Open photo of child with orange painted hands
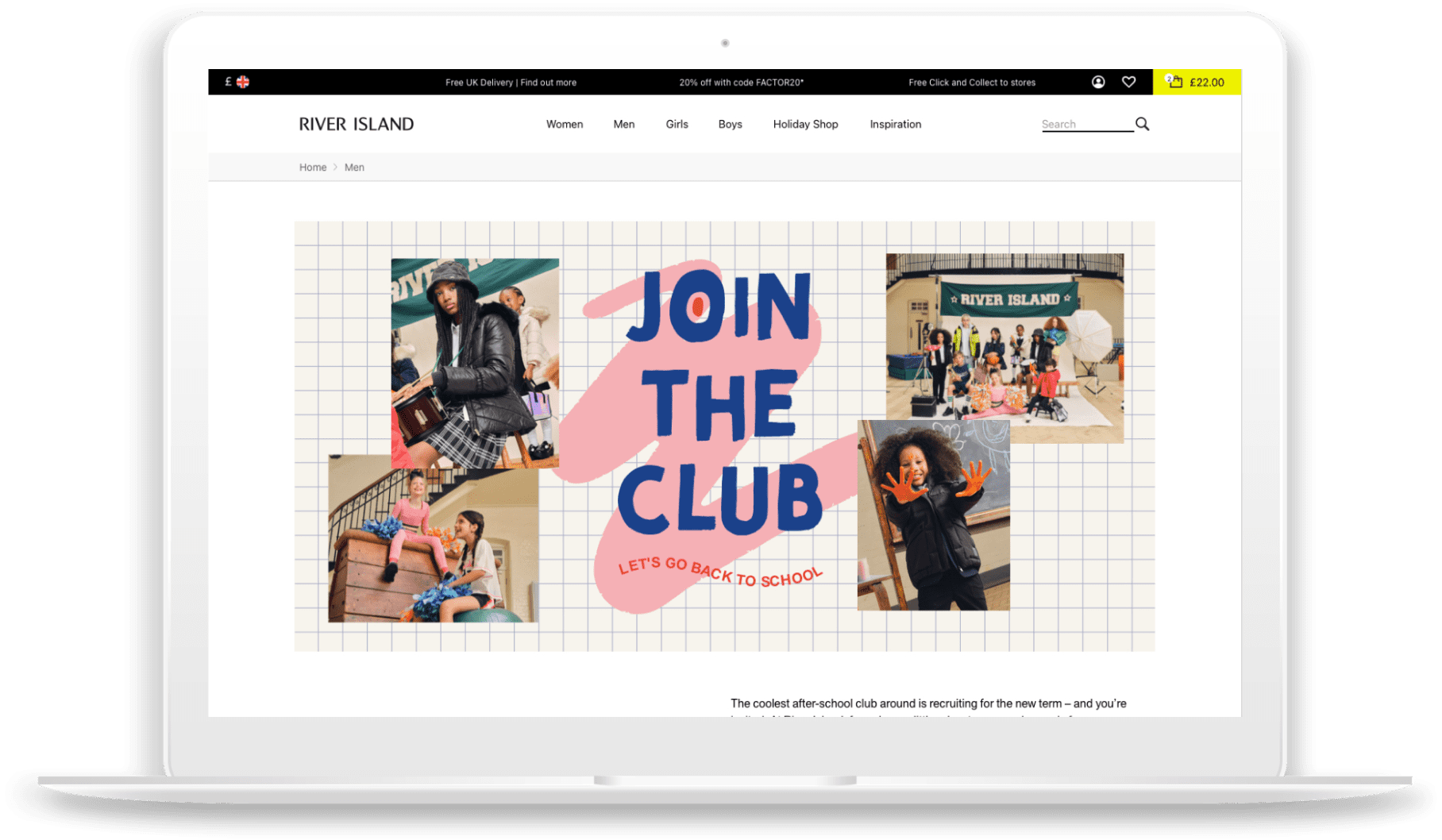The width and height of the screenshot is (1442, 840). click(933, 515)
